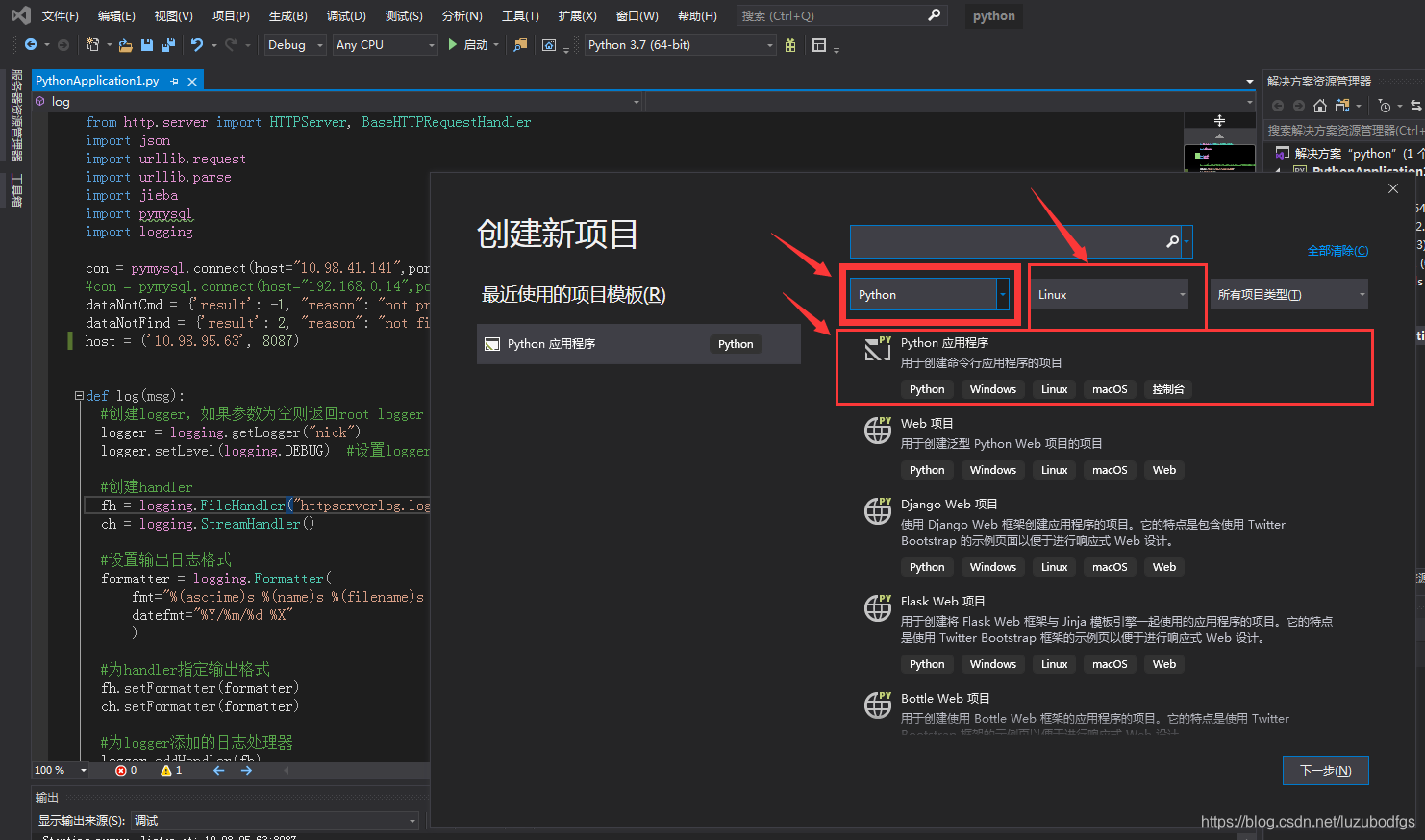This screenshot has width=1425, height=840.
Task: Close the PythonApplication1.py editor tab
Action: tap(192, 82)
